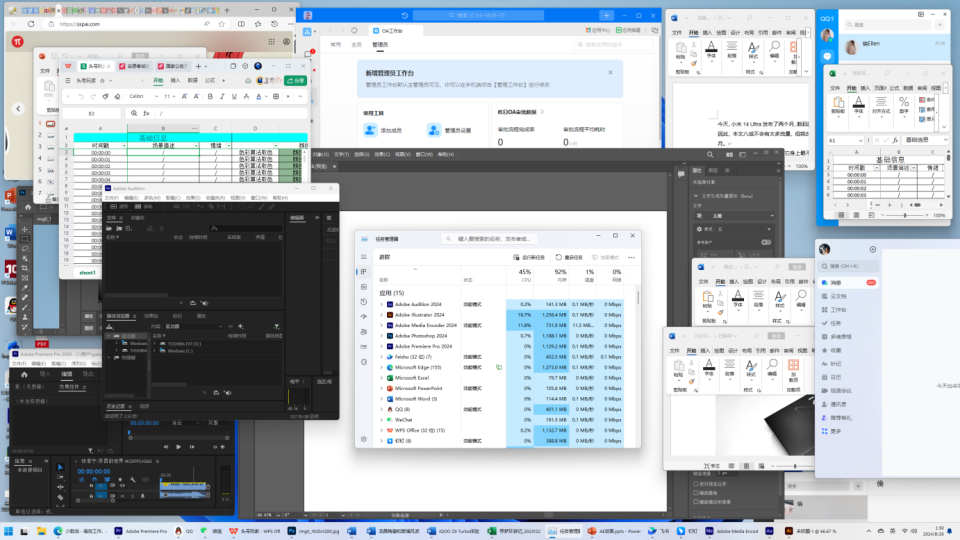This screenshot has width=960, height=540.
Task: Switch to 公式 tab in WPS spreadsheet
Action: (x=210, y=80)
